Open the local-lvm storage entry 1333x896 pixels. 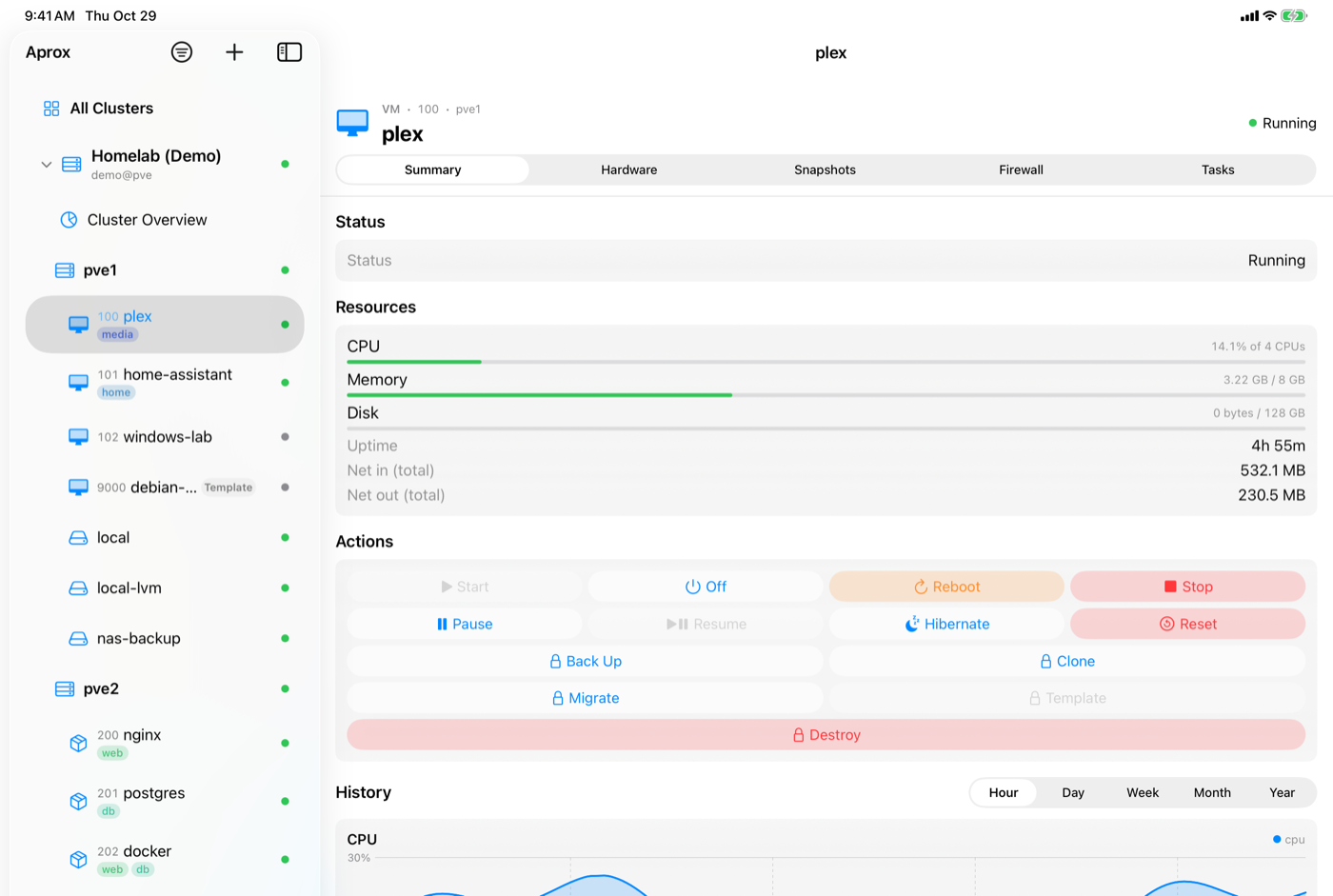pos(165,588)
